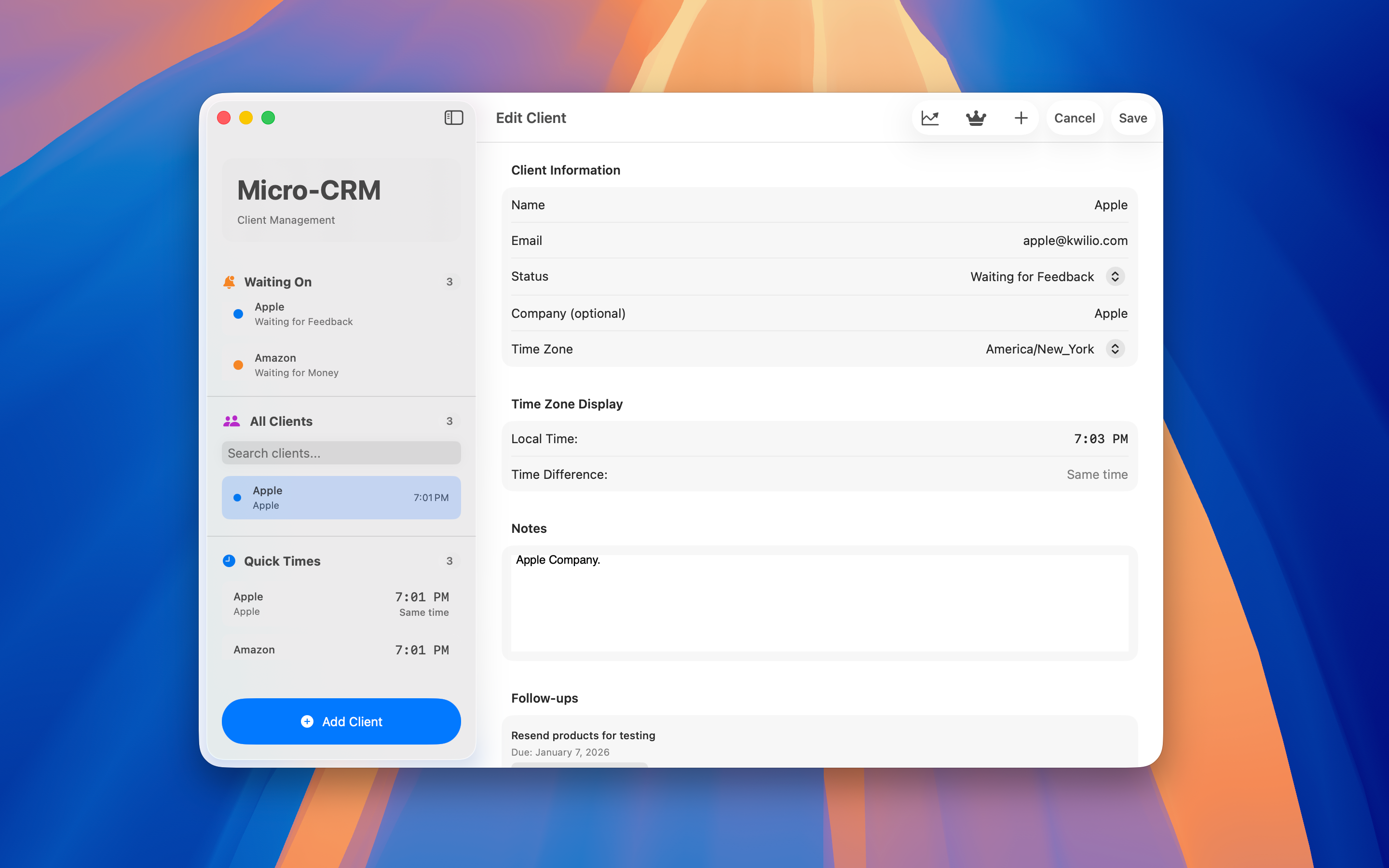The height and width of the screenshot is (868, 1389).
Task: Click the Search clients field
Action: coord(341,453)
